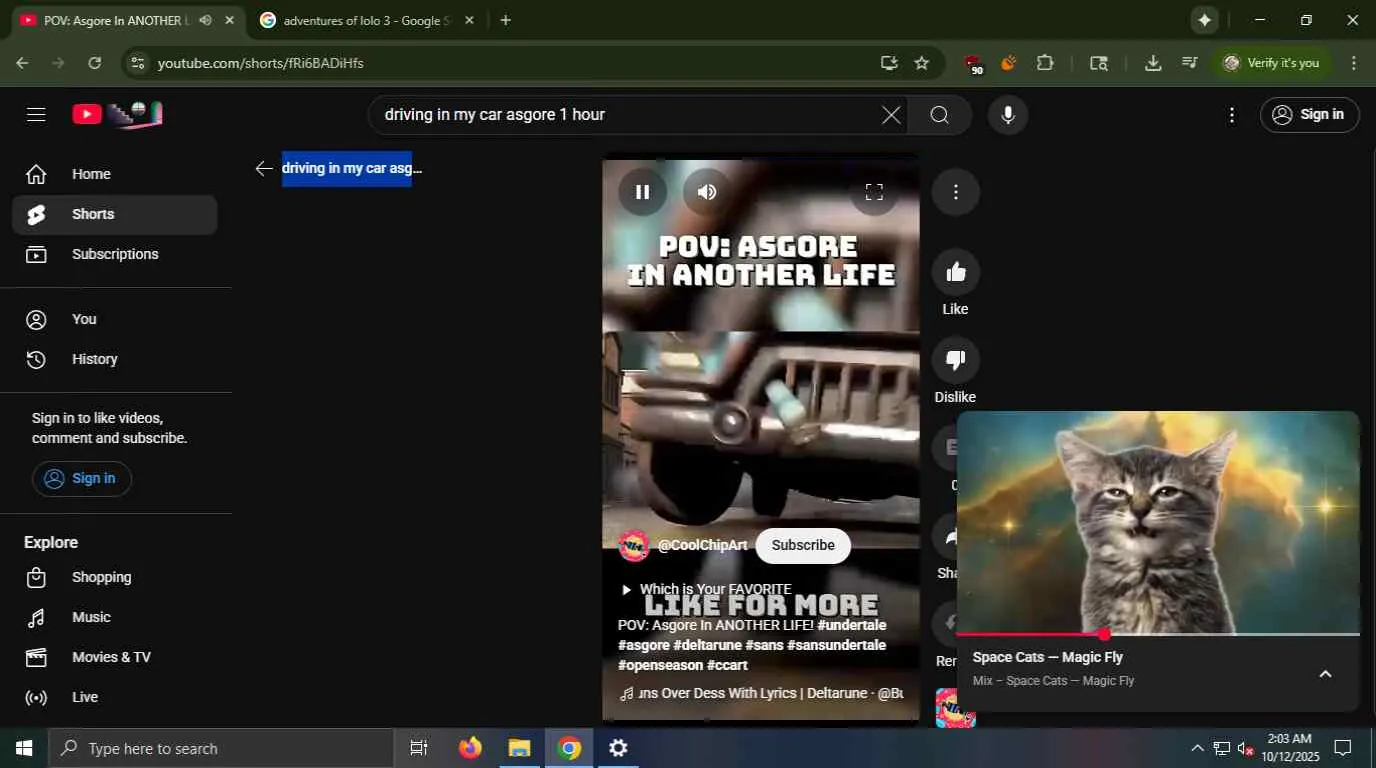
Task: Open the @CoolChipArt channel avatar
Action: [x=634, y=546]
